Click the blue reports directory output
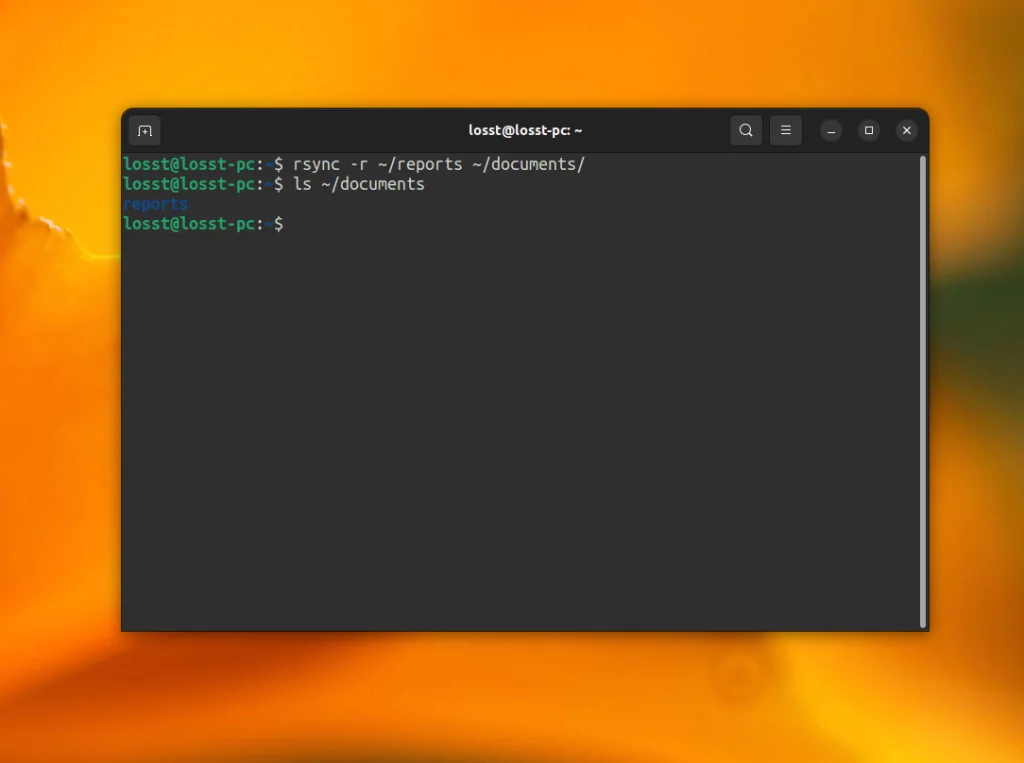The image size is (1024, 763). [x=155, y=204]
